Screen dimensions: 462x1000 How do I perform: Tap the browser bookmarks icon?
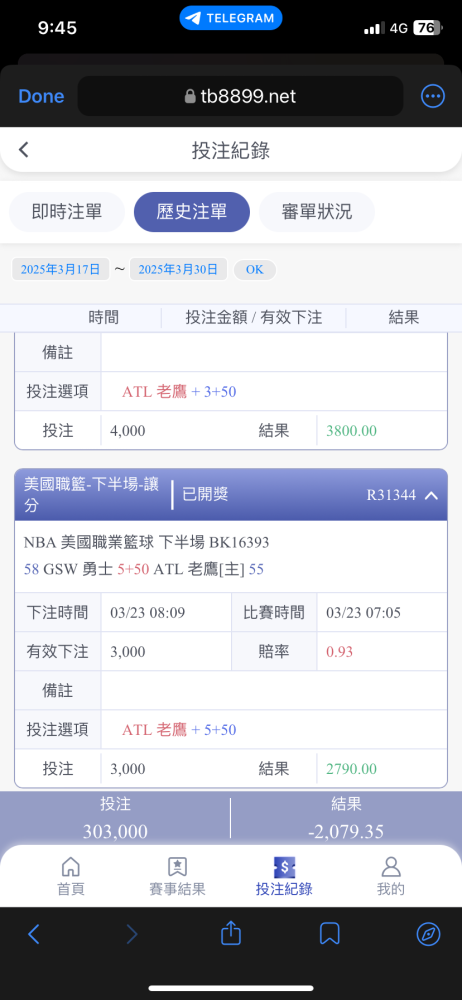(x=329, y=934)
